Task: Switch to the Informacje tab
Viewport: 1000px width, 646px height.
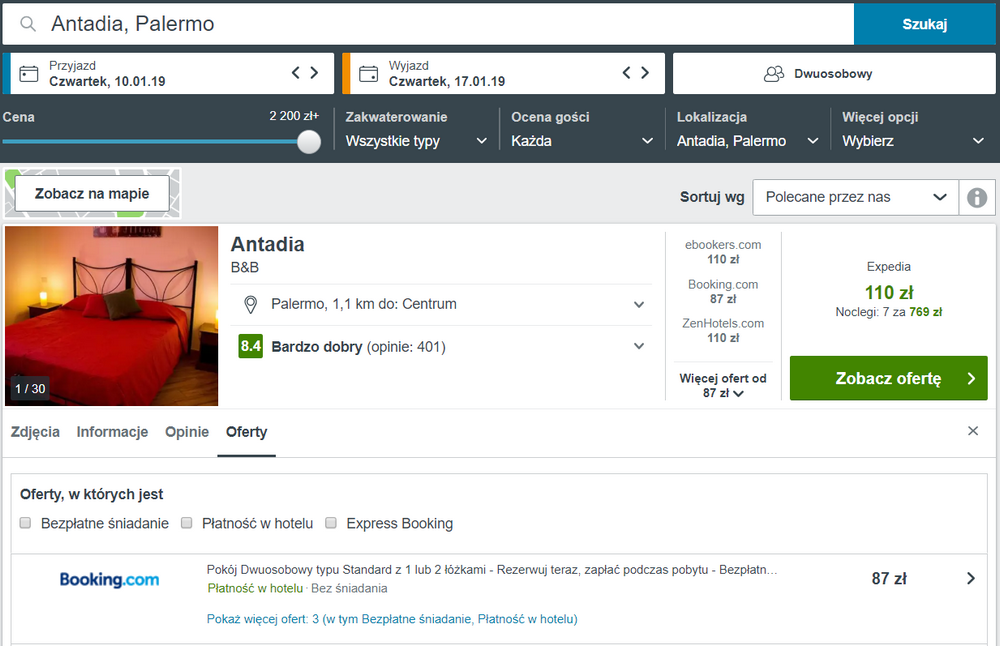Action: coord(112,432)
